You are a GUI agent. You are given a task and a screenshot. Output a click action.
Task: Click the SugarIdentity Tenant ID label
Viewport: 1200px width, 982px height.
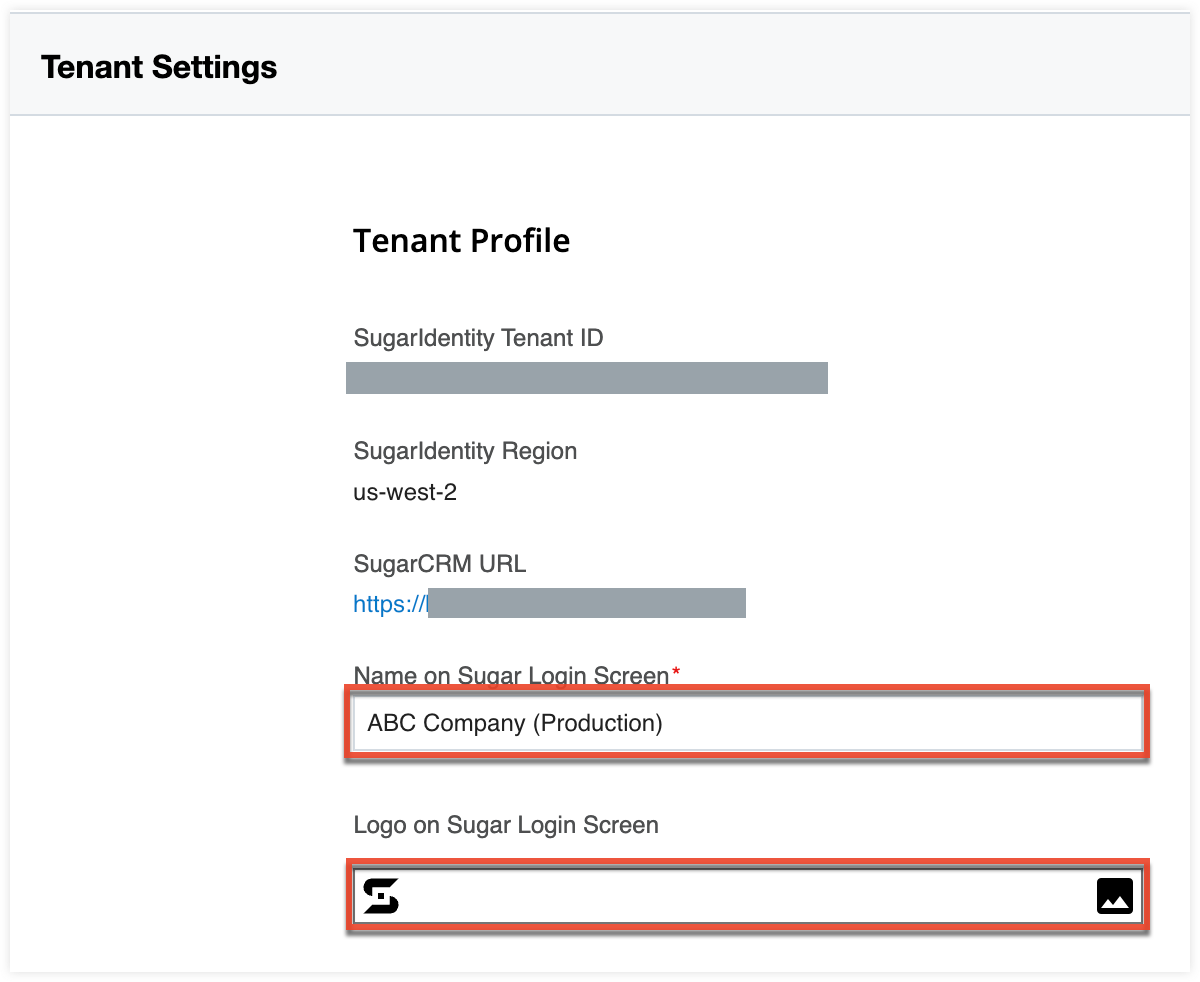[479, 338]
